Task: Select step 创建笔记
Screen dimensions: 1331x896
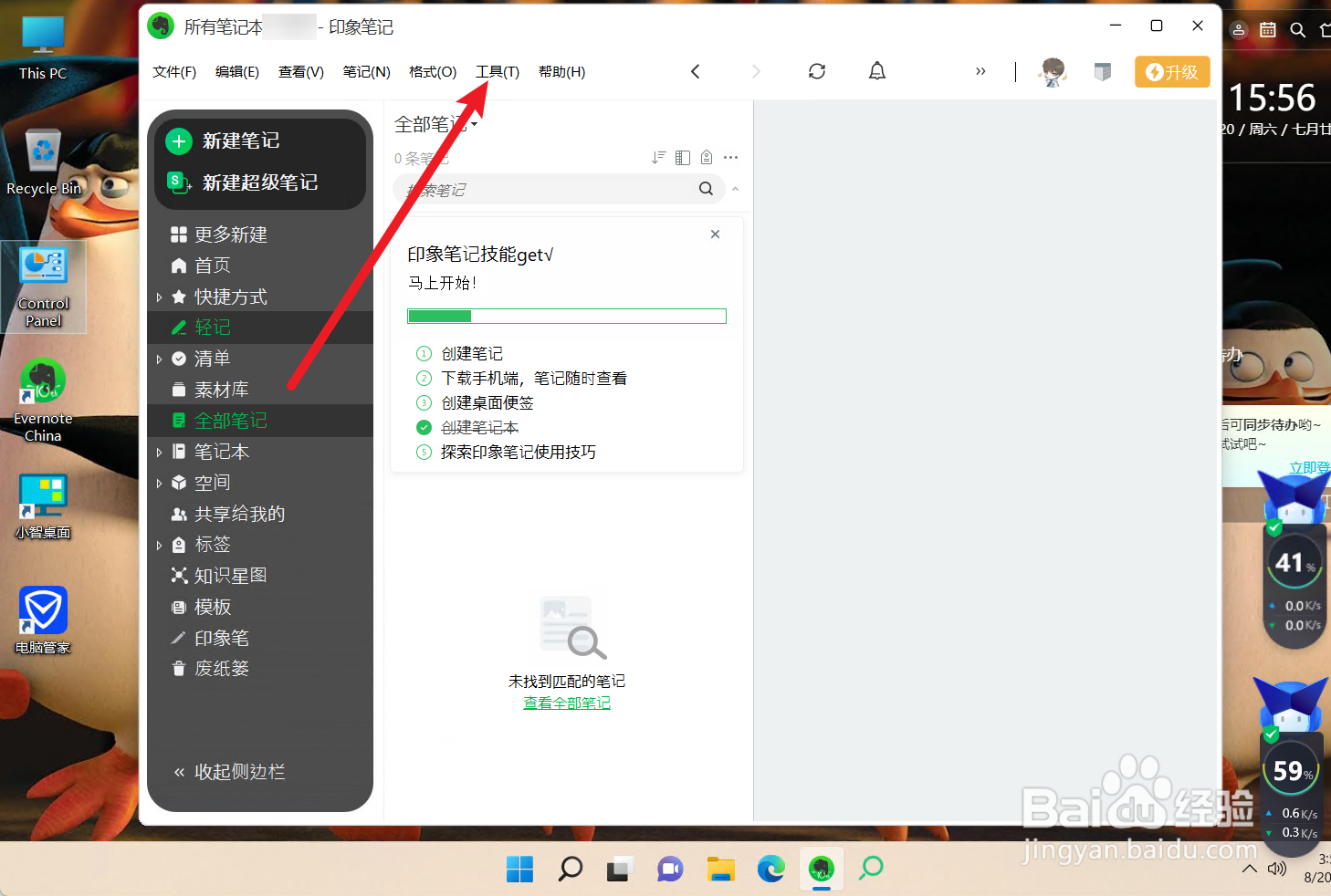Action: [x=459, y=354]
